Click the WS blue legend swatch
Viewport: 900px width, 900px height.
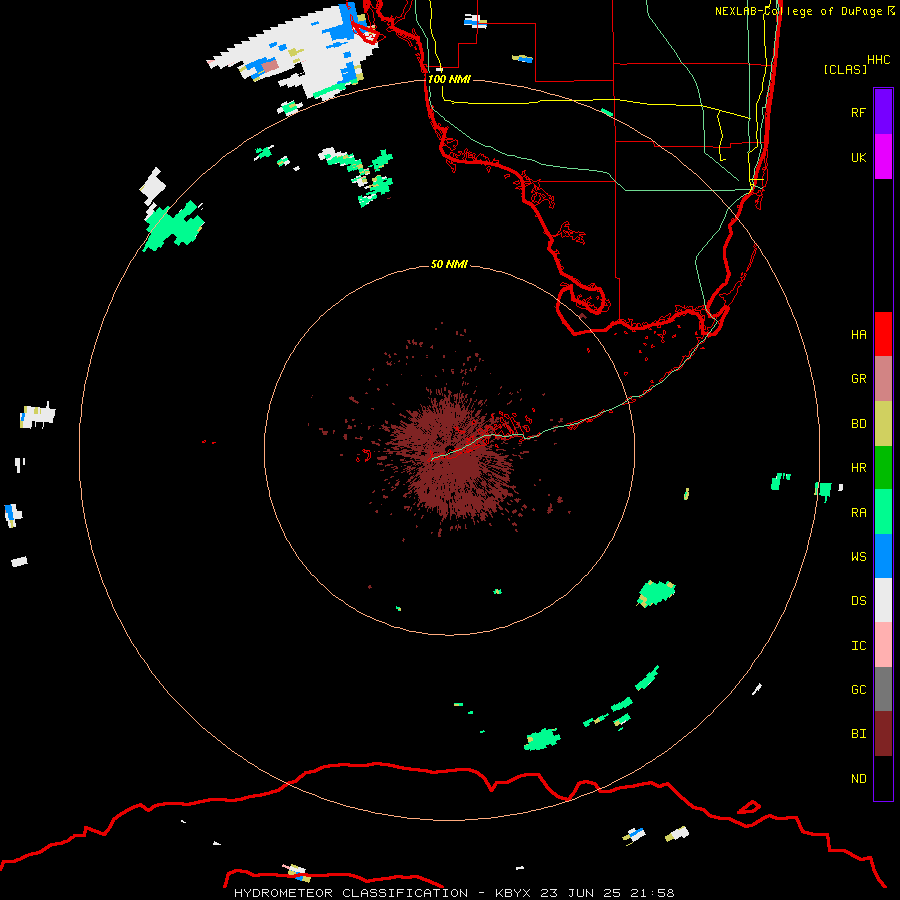883,556
